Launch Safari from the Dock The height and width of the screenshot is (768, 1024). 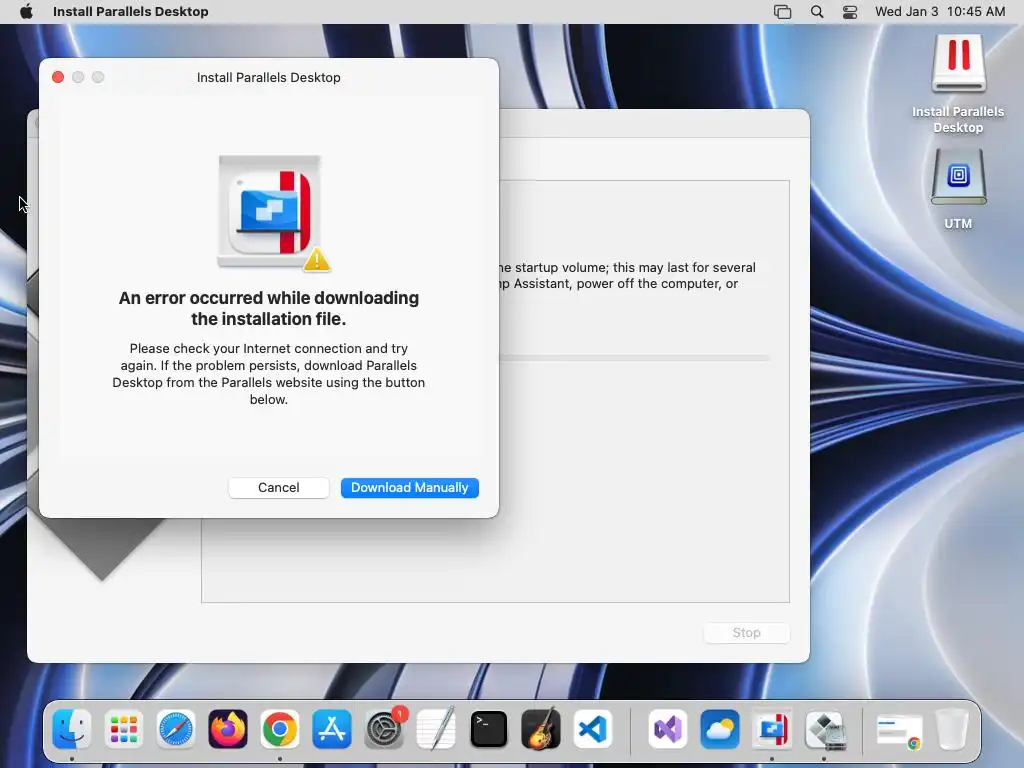176,729
